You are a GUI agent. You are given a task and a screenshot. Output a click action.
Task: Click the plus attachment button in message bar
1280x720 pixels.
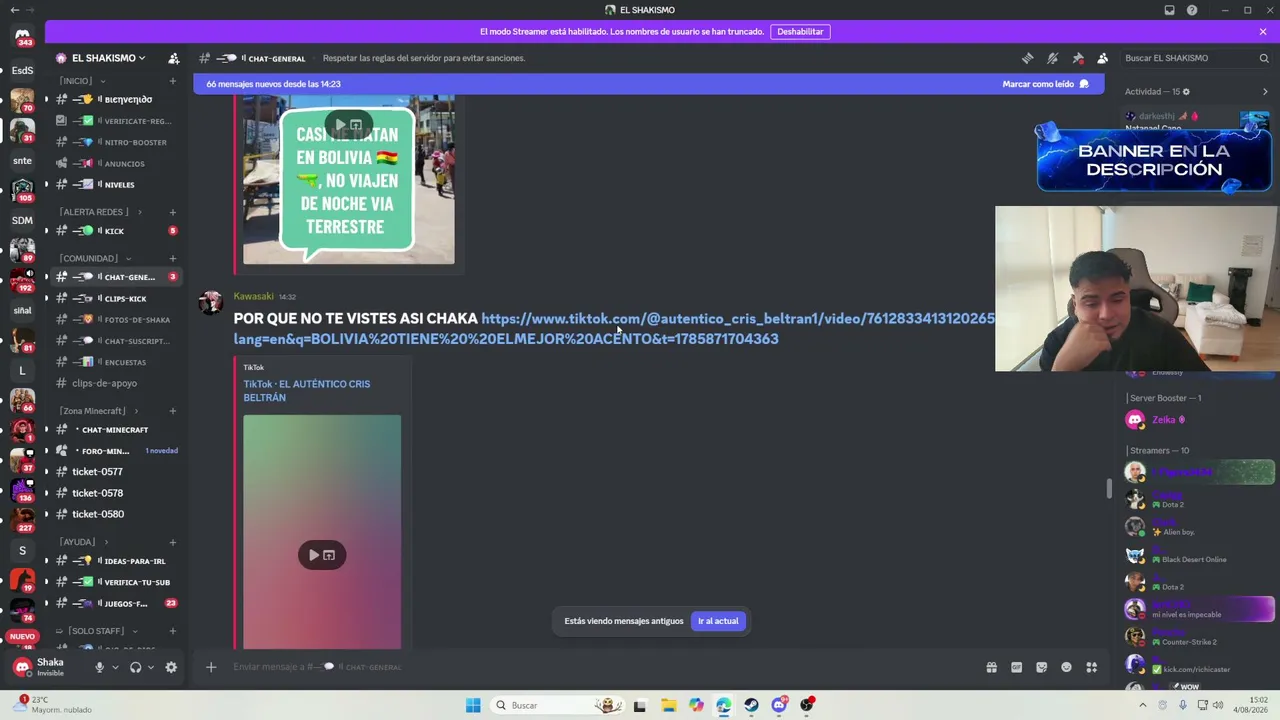tap(211, 667)
